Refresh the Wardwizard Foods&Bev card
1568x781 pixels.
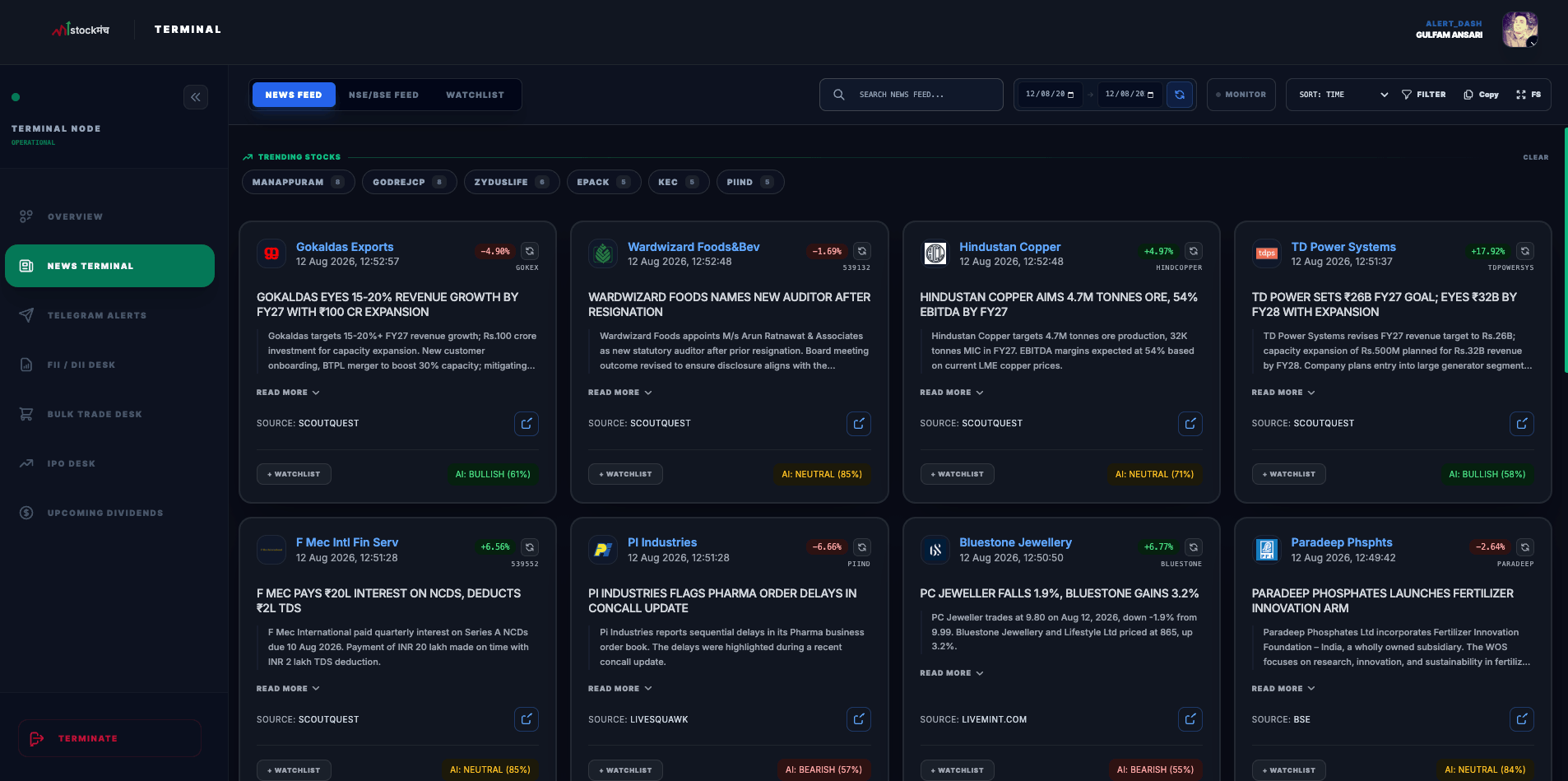[861, 251]
